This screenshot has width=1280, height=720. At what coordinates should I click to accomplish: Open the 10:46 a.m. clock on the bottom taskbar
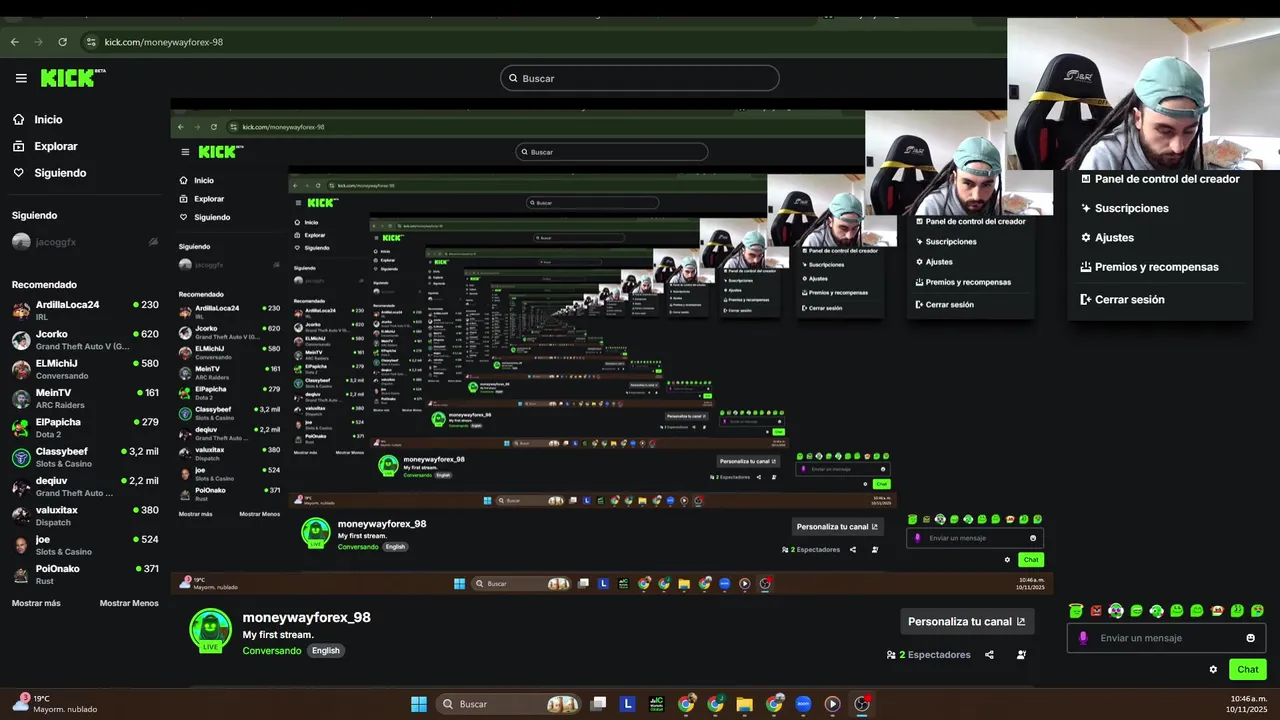pos(1248,704)
